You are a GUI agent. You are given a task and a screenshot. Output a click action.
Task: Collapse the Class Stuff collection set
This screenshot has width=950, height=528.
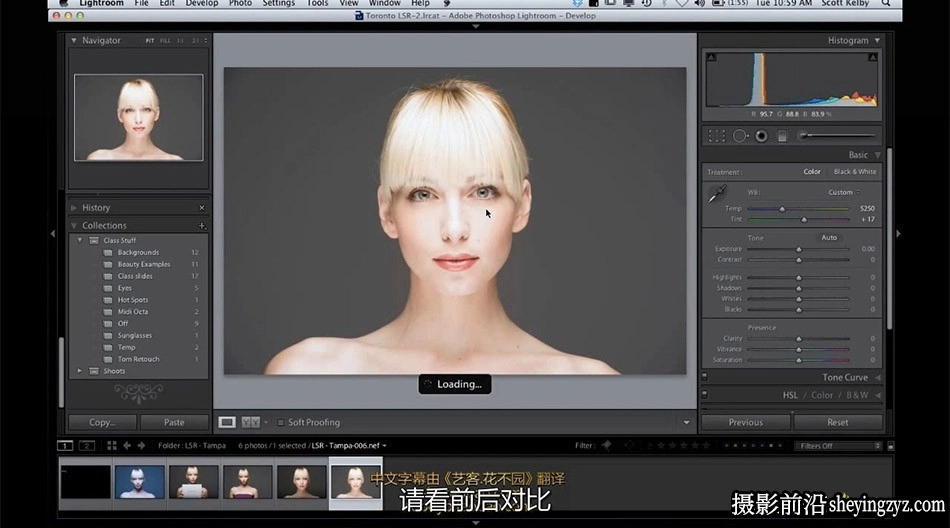[x=79, y=240]
